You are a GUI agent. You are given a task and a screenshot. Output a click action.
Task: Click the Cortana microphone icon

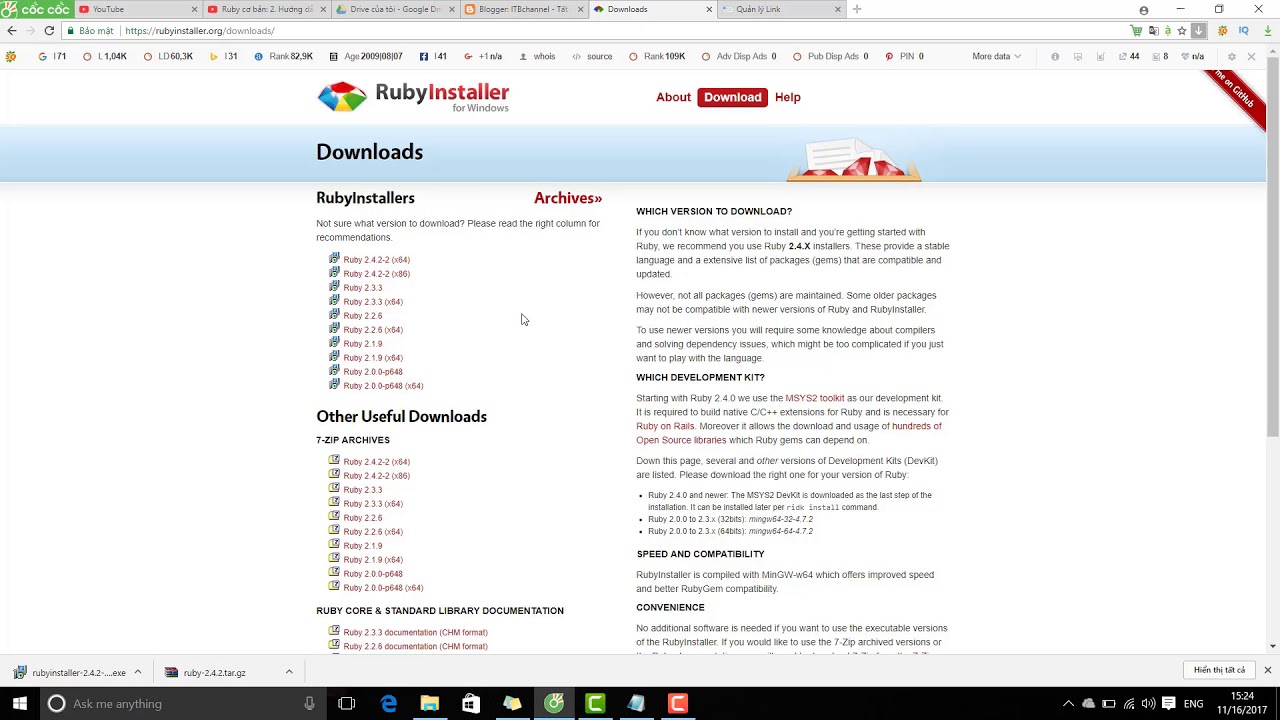point(310,704)
